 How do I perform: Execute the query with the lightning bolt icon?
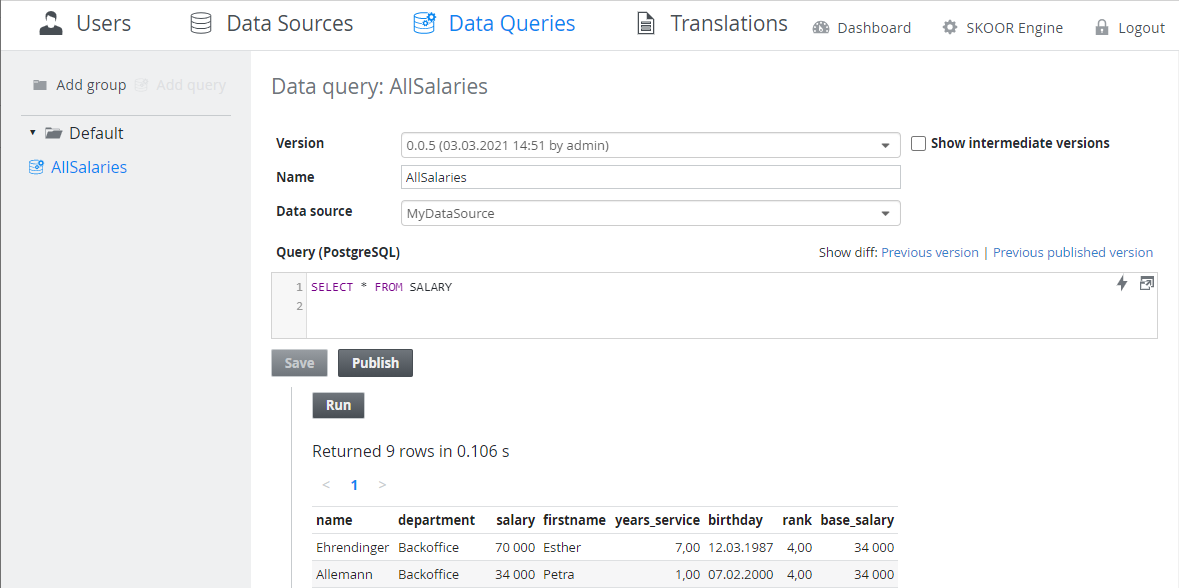pyautogui.click(x=1121, y=283)
